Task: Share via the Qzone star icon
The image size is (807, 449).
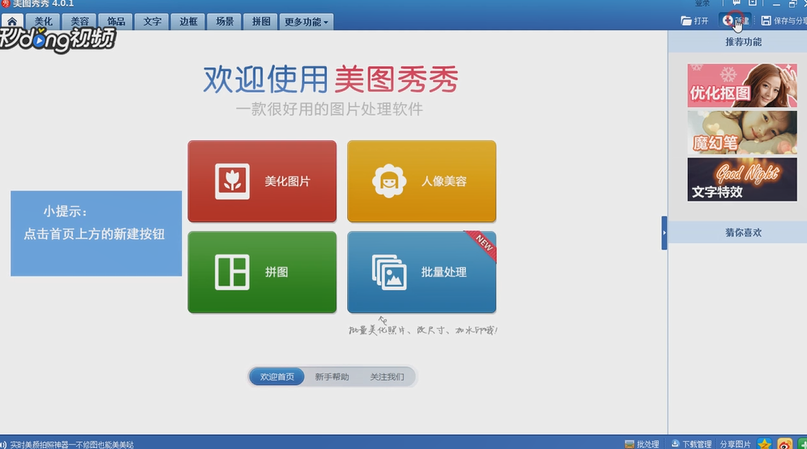Action: [x=764, y=443]
